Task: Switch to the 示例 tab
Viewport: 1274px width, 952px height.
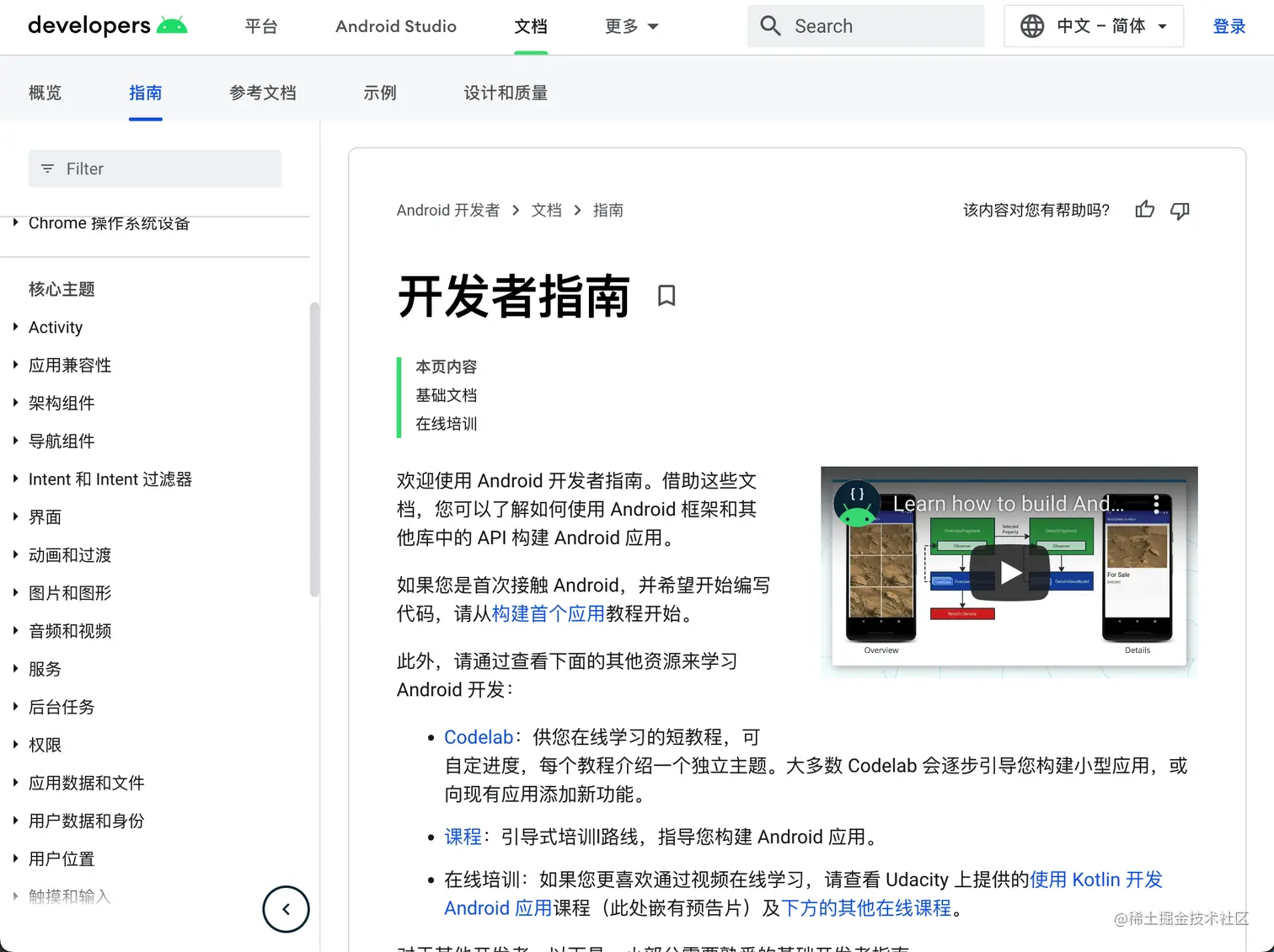Action: 380,93
